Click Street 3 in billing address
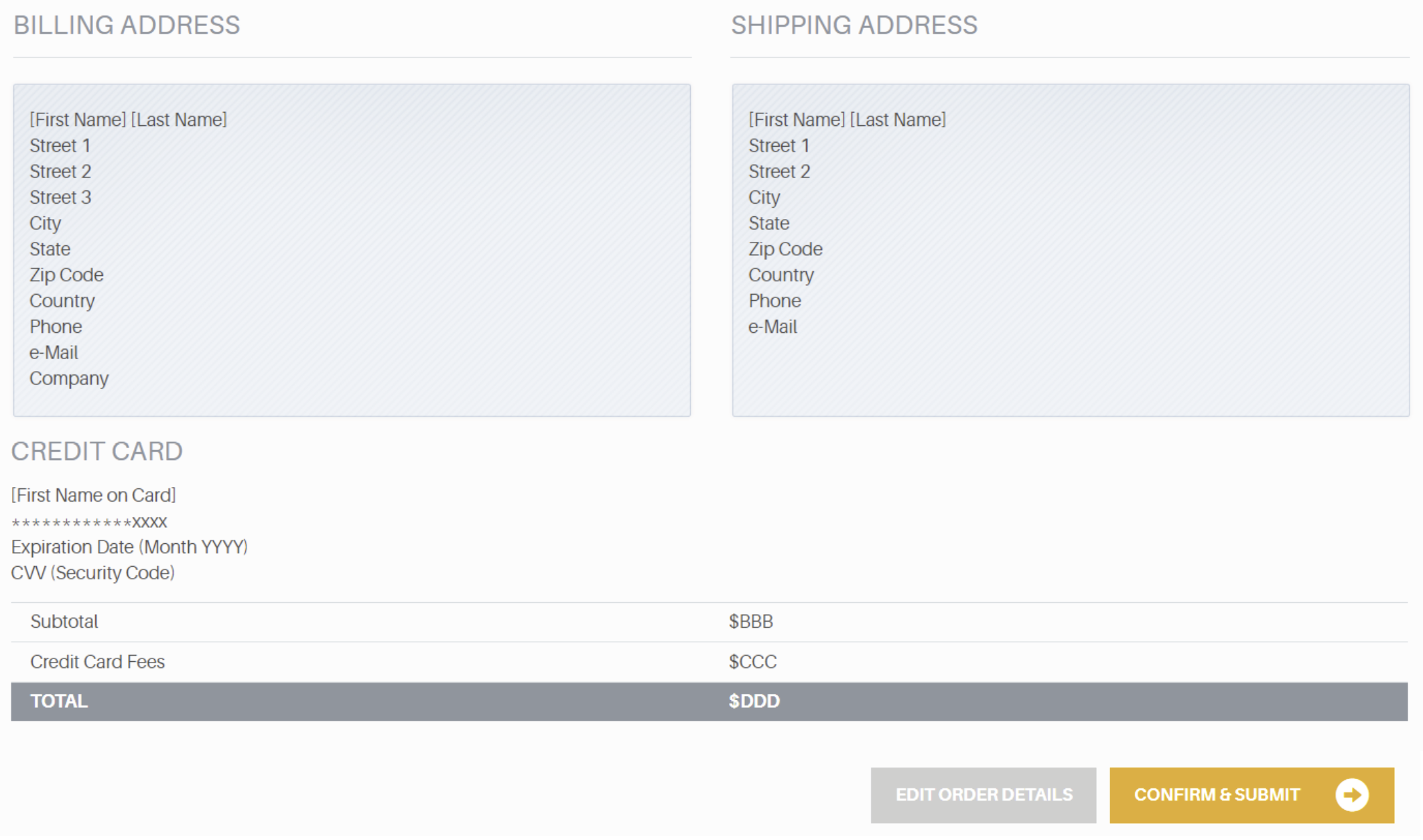This screenshot has height=840, width=1423. [x=60, y=198]
